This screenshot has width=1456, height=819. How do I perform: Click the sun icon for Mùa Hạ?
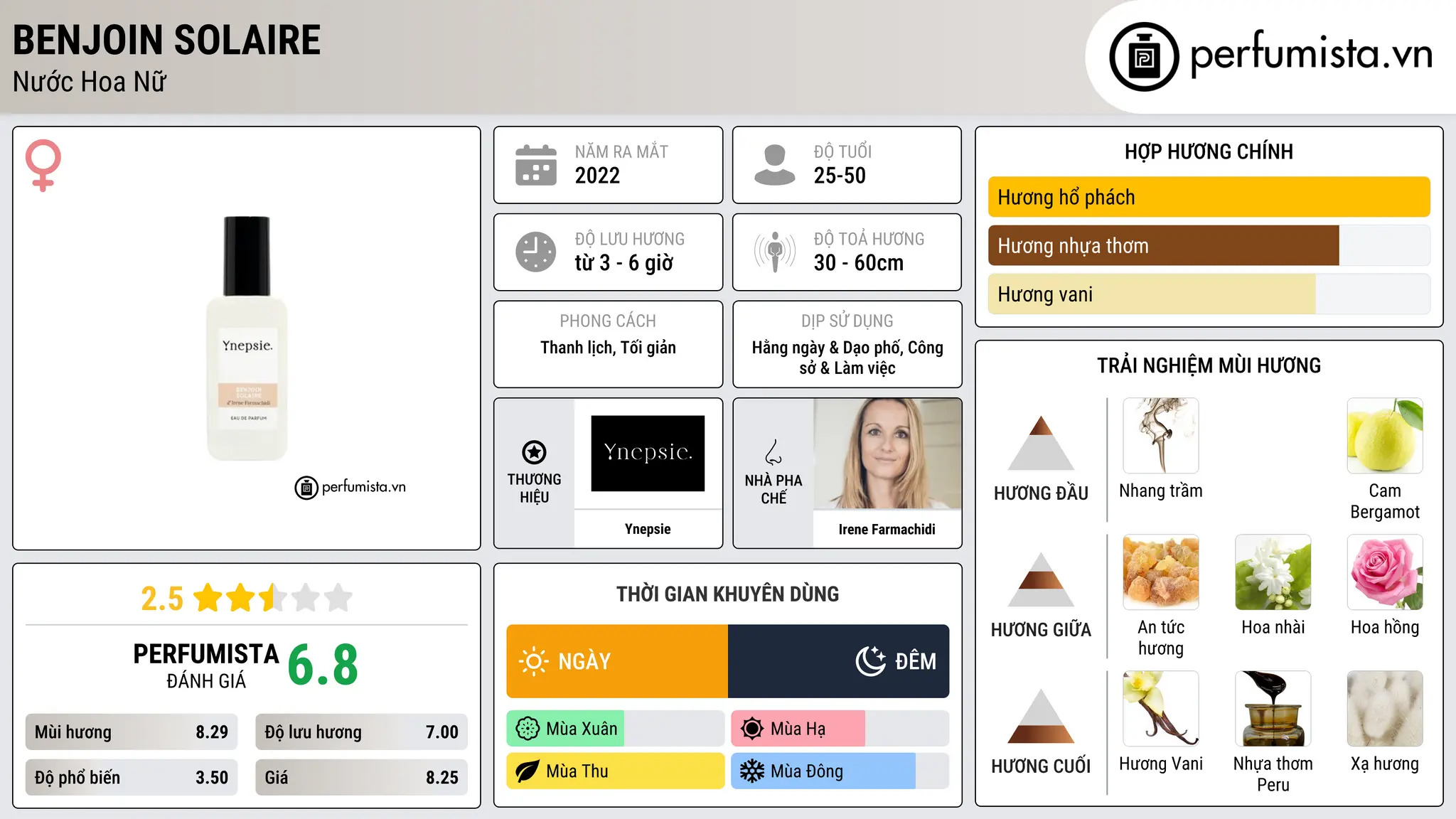tap(752, 729)
